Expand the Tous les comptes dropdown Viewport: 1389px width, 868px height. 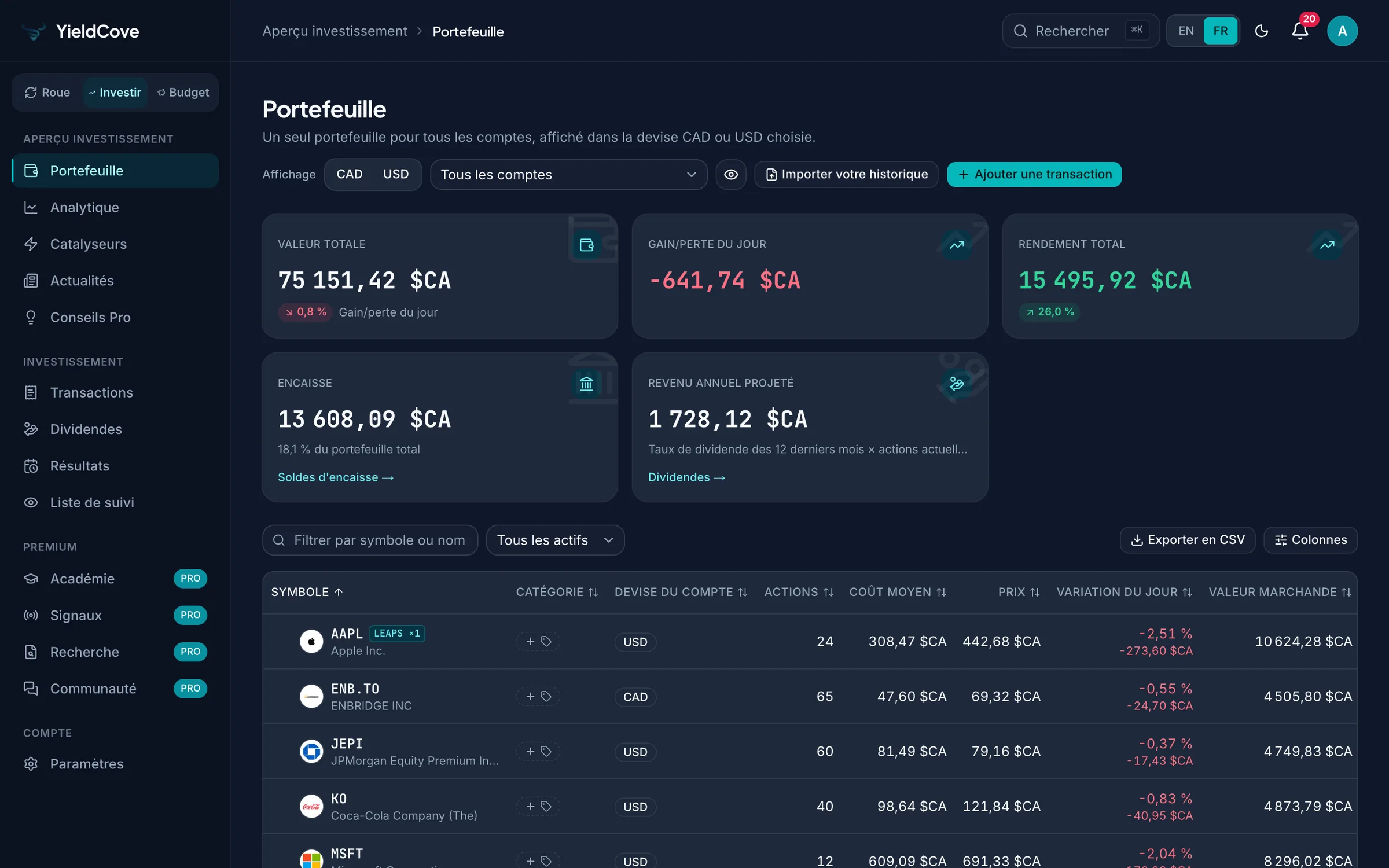568,174
